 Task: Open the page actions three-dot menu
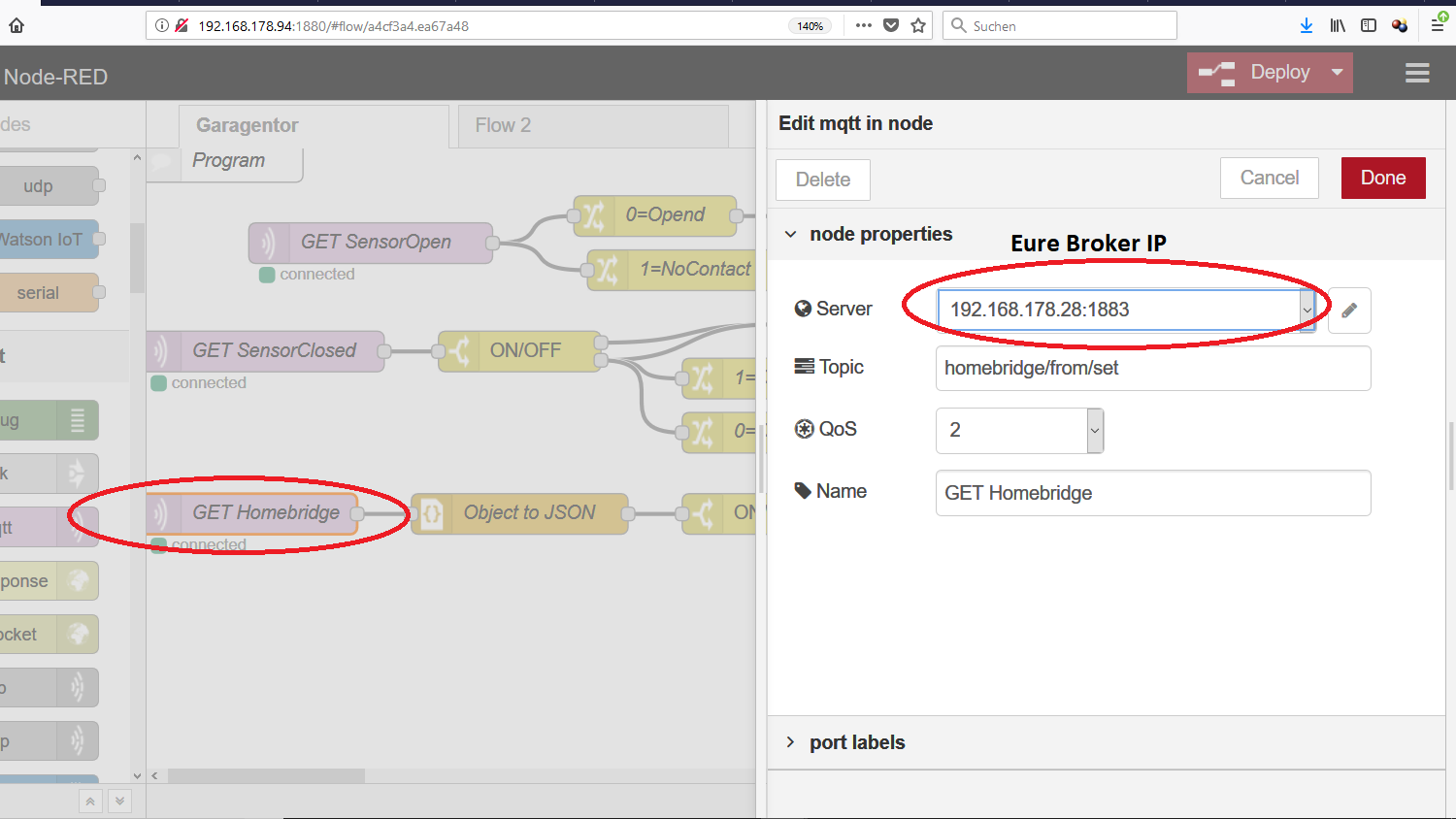(863, 26)
